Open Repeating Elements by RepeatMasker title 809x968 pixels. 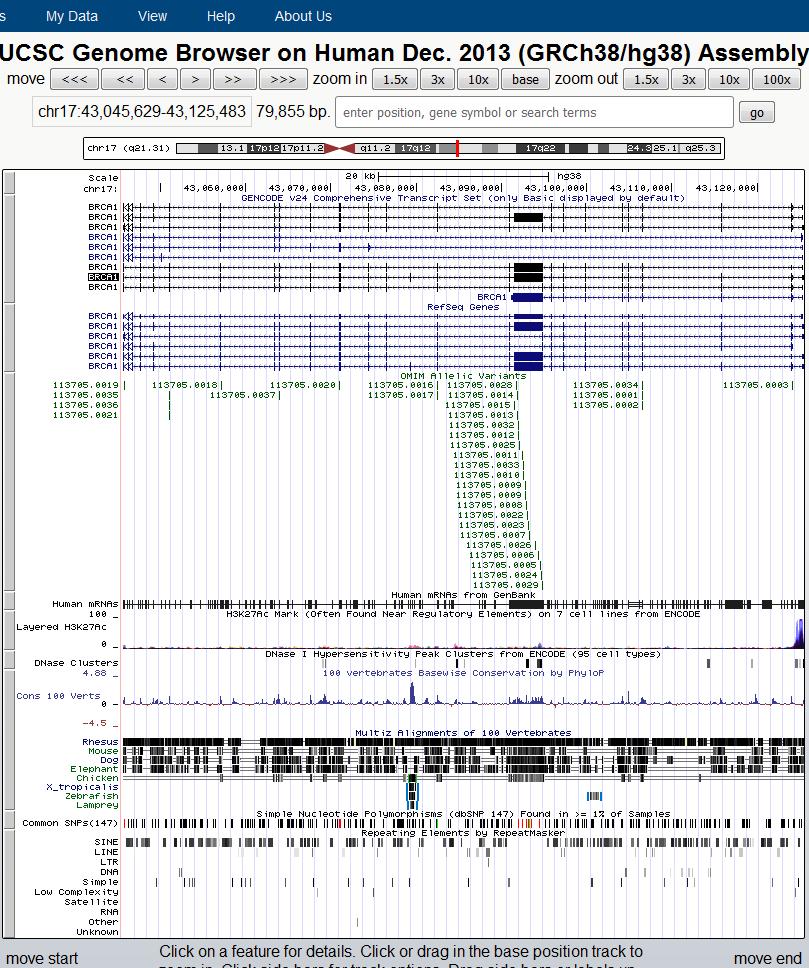click(x=463, y=833)
